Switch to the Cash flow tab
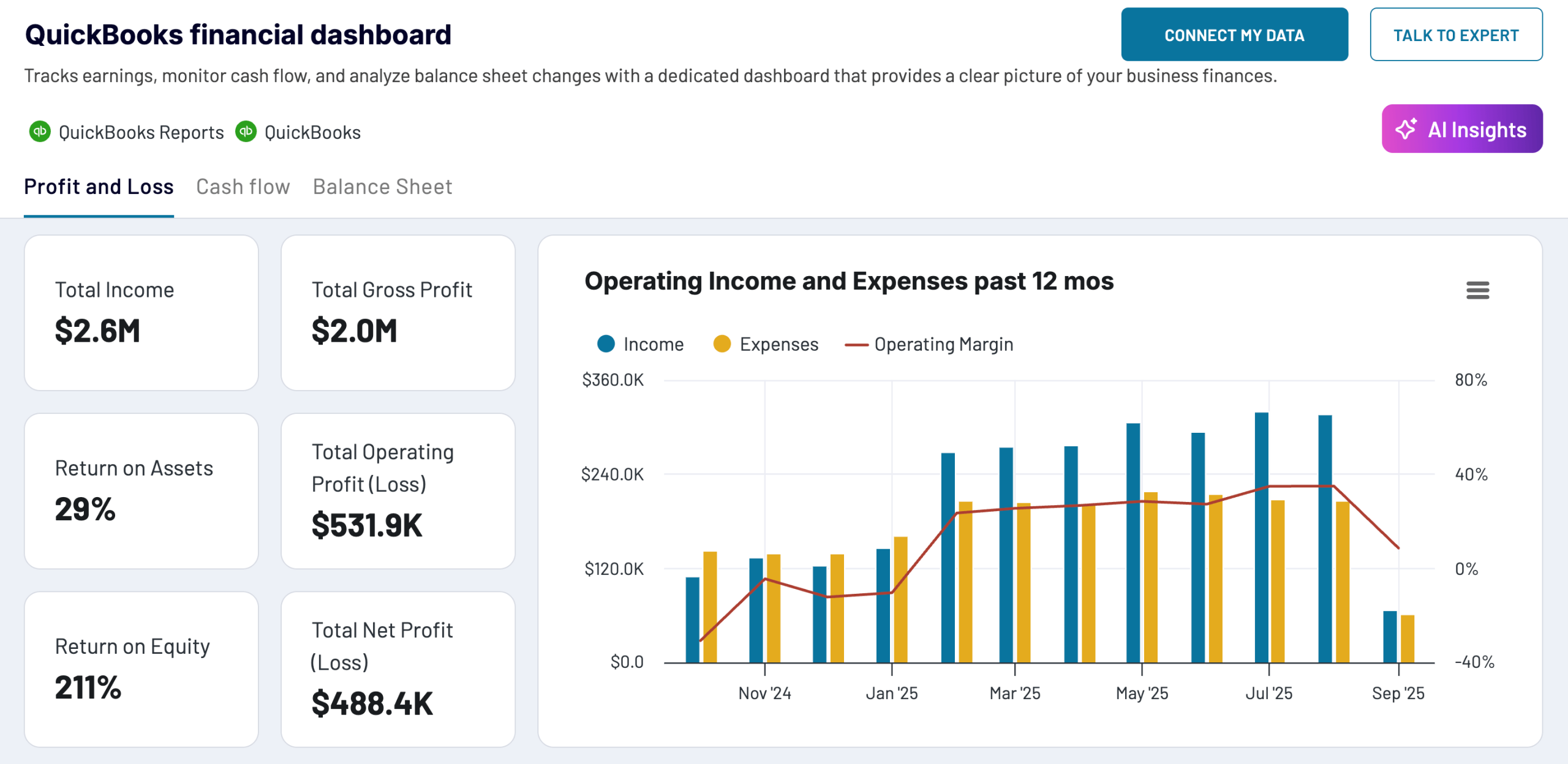 click(243, 187)
